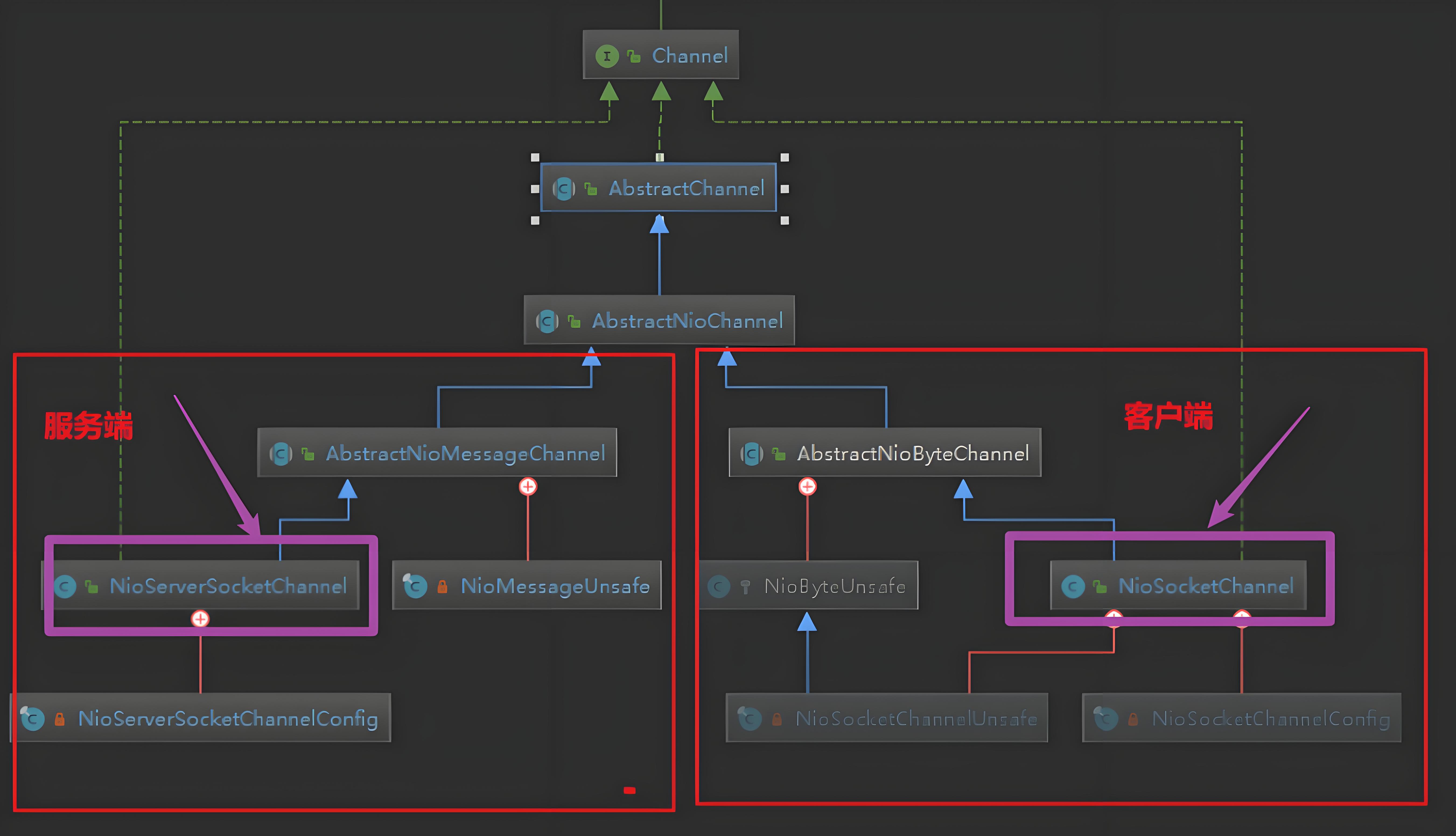Click the class icon on NioServerSocketChannel
This screenshot has height=836, width=1456.
click(x=65, y=586)
